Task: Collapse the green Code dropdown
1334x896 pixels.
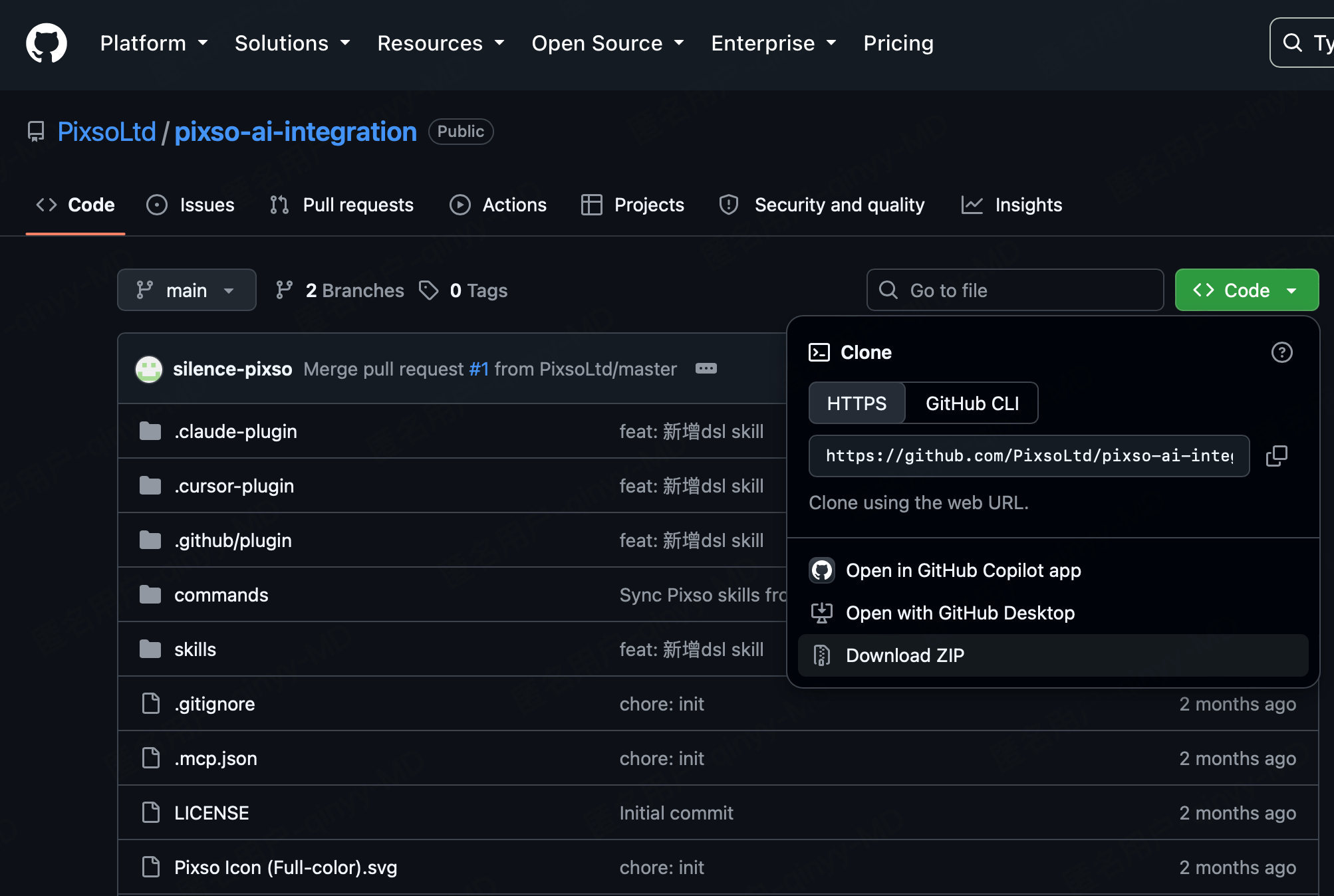Action: [x=1247, y=290]
